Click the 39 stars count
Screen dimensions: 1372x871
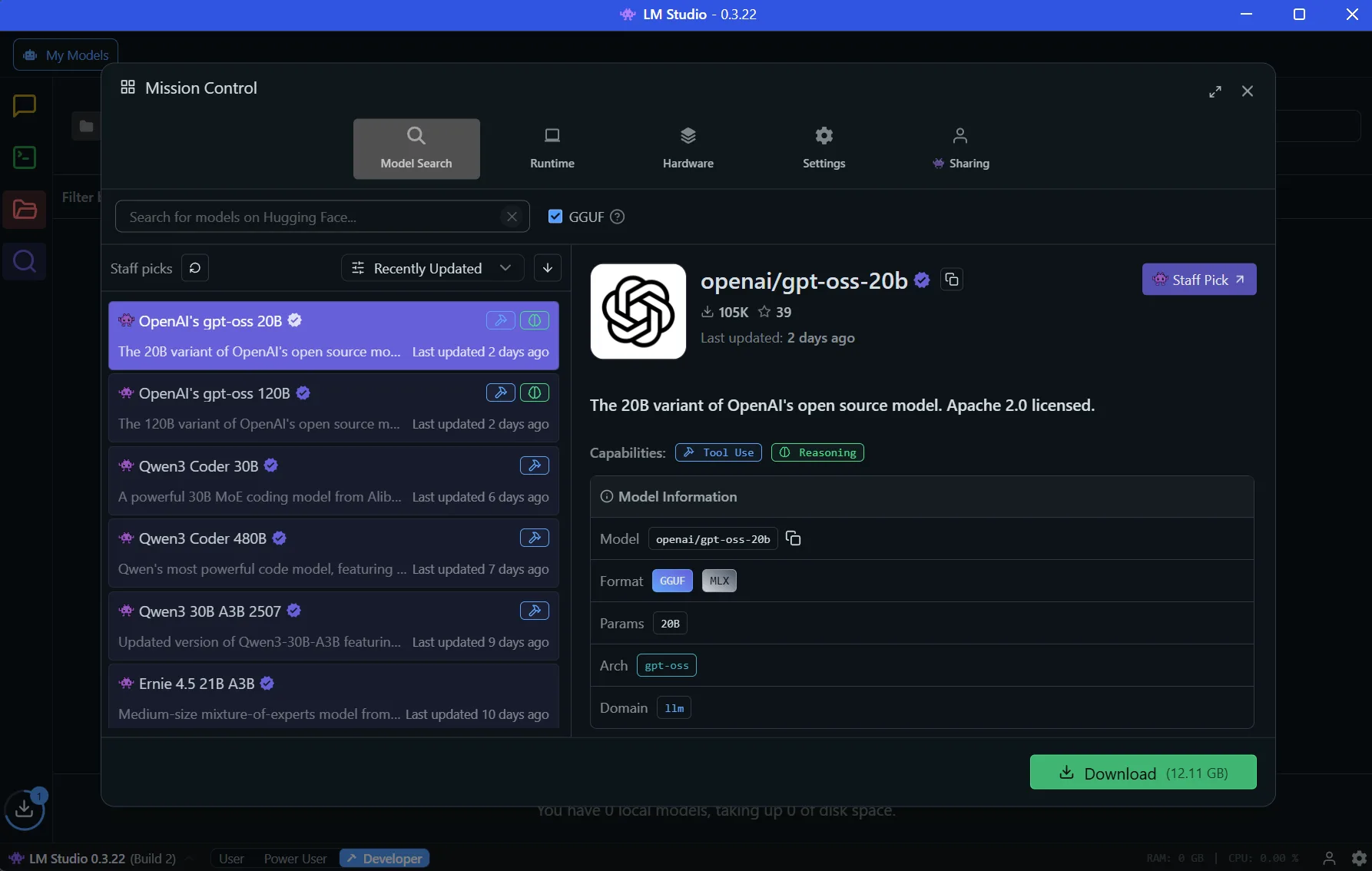point(774,312)
